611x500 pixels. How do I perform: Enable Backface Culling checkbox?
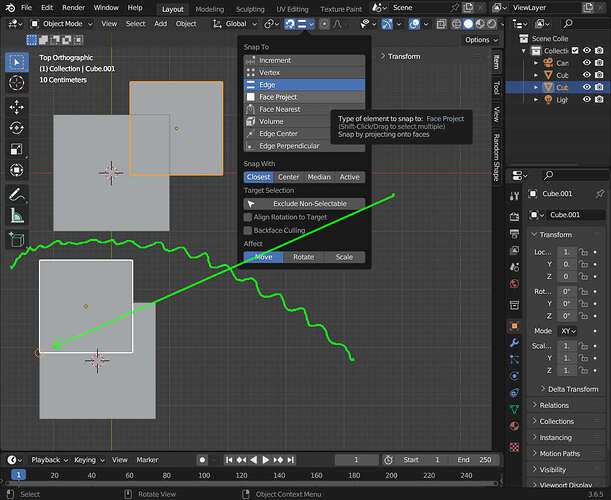[x=248, y=230]
